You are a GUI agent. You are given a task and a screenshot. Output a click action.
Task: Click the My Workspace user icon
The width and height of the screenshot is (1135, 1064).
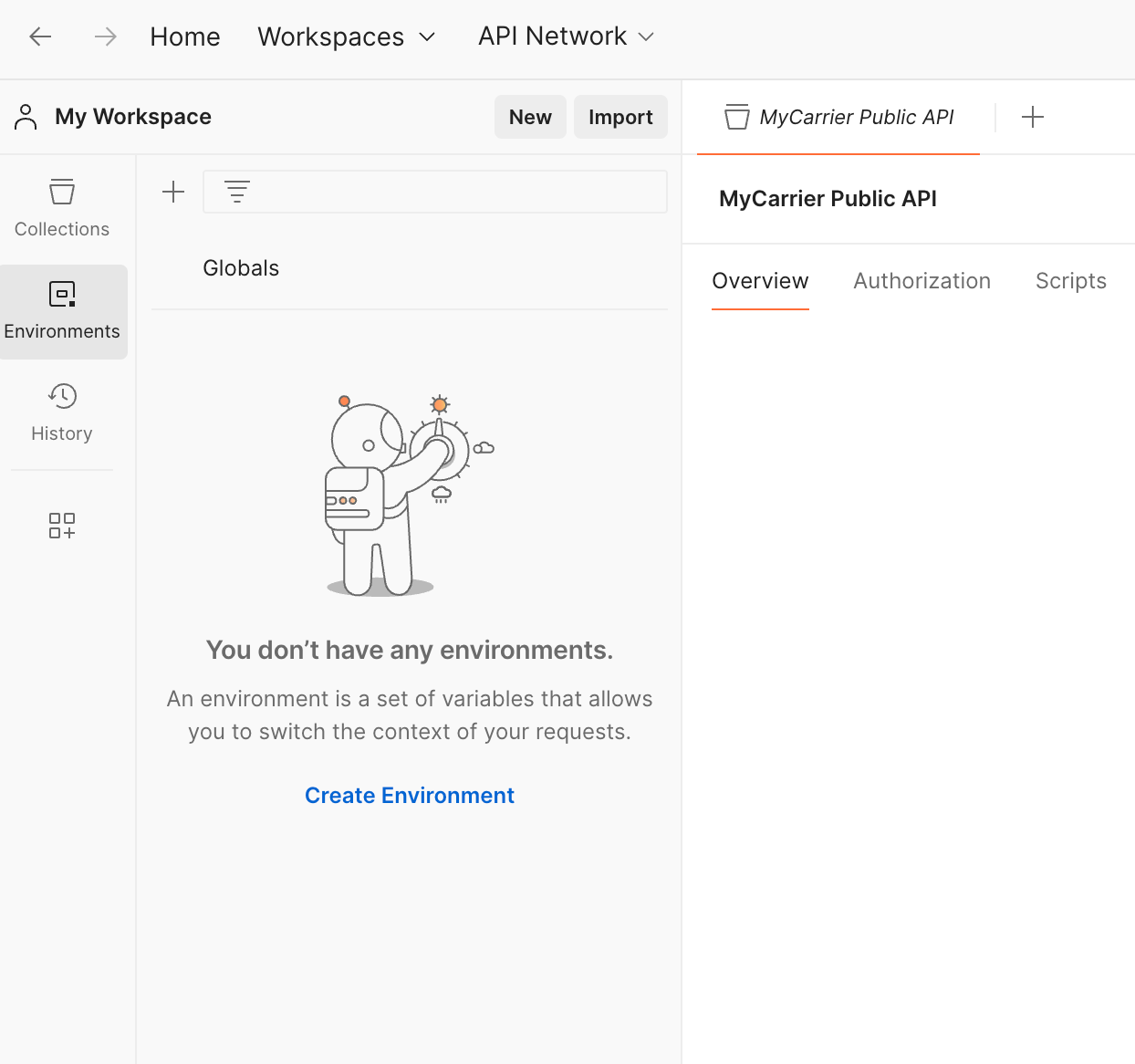coord(26,117)
